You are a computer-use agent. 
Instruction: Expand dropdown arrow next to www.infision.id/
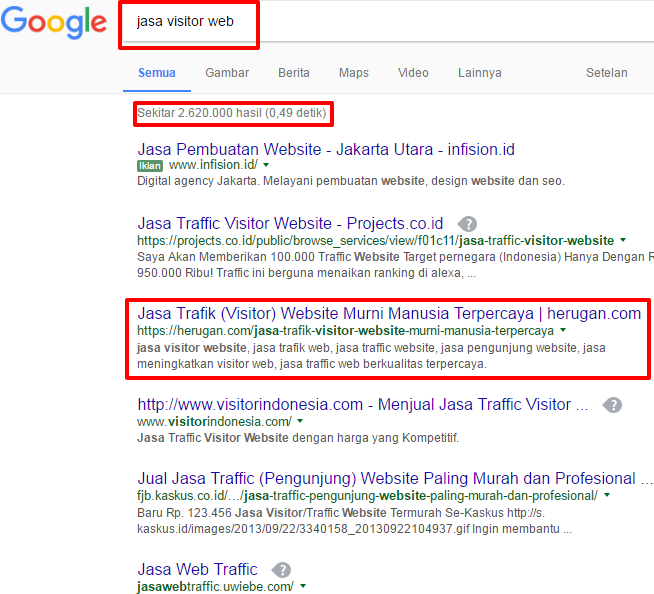pyautogui.click(x=266, y=165)
